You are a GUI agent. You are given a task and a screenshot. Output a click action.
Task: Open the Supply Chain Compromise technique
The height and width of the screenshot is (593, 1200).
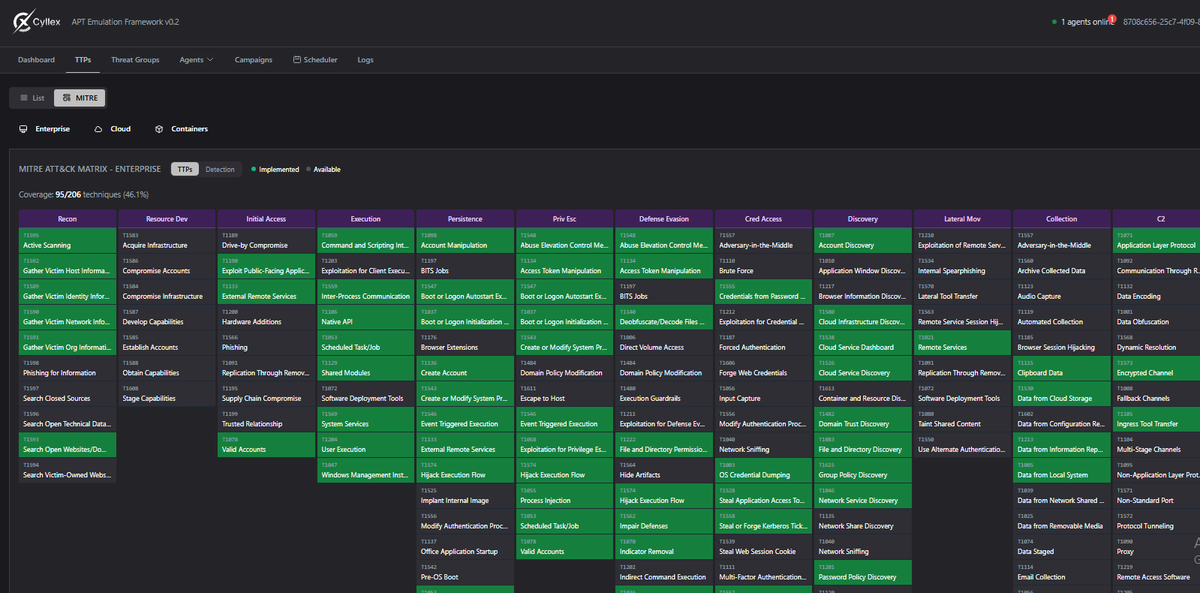pos(266,394)
